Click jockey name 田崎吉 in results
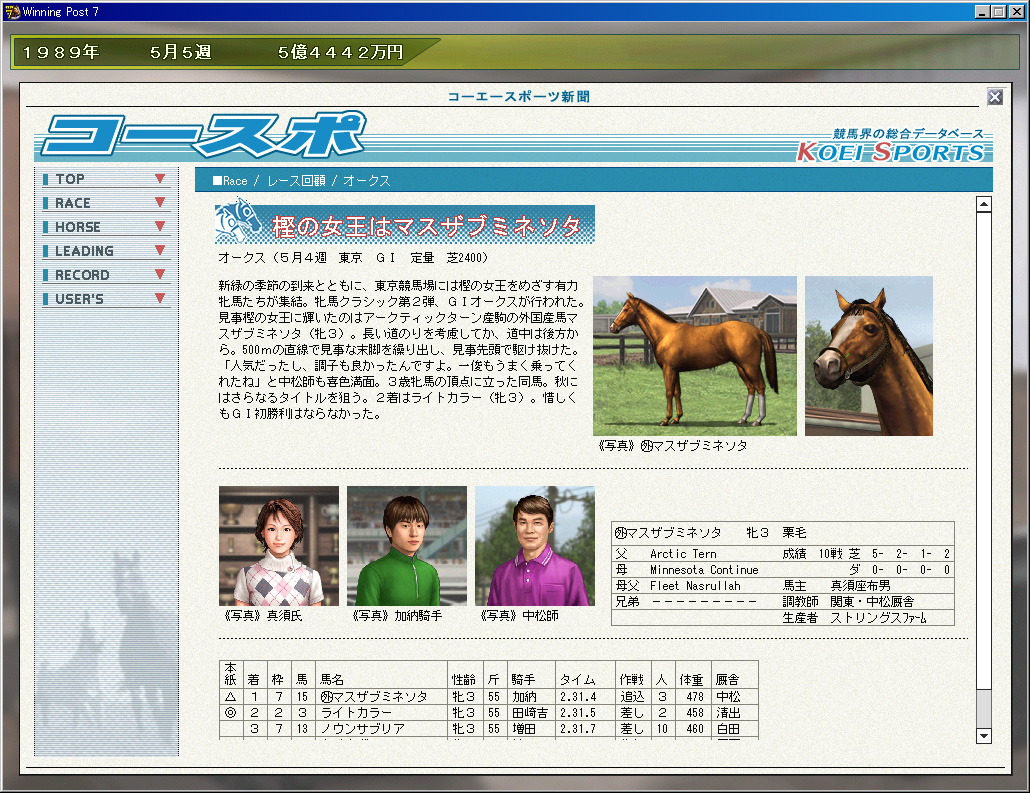 click(530, 712)
